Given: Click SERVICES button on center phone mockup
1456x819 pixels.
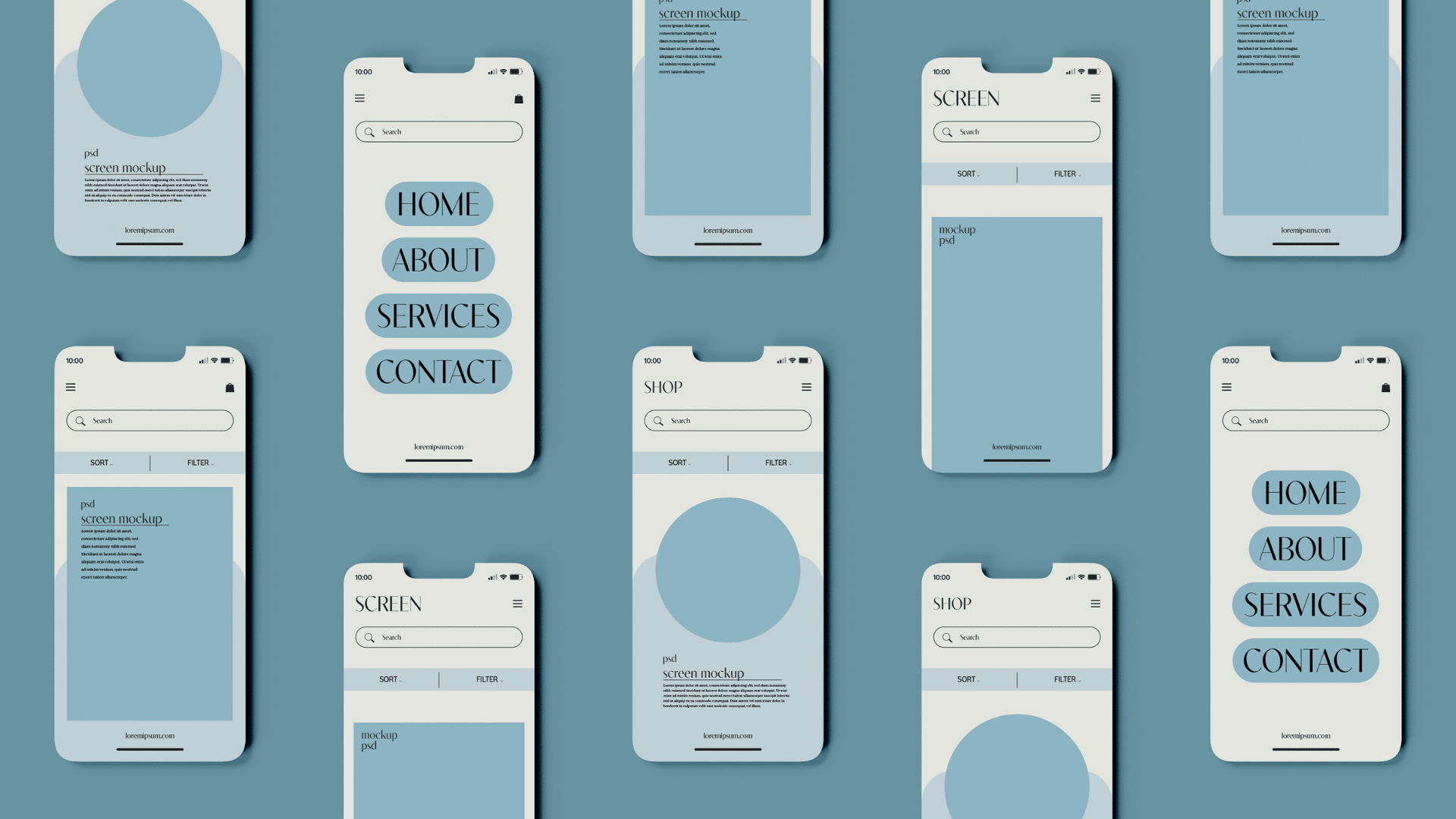Looking at the screenshot, I should (x=439, y=315).
